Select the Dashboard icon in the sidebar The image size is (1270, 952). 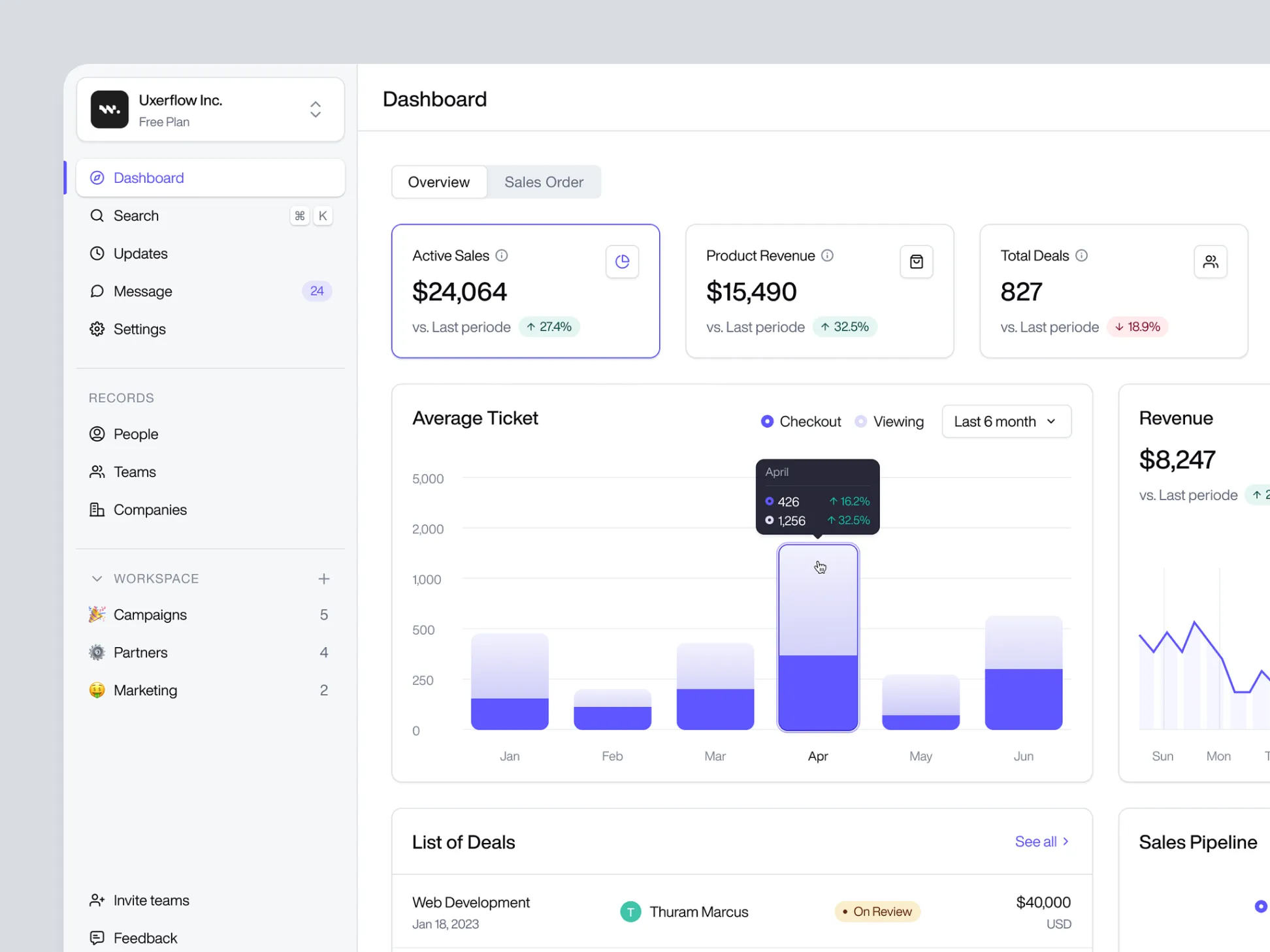tap(97, 178)
